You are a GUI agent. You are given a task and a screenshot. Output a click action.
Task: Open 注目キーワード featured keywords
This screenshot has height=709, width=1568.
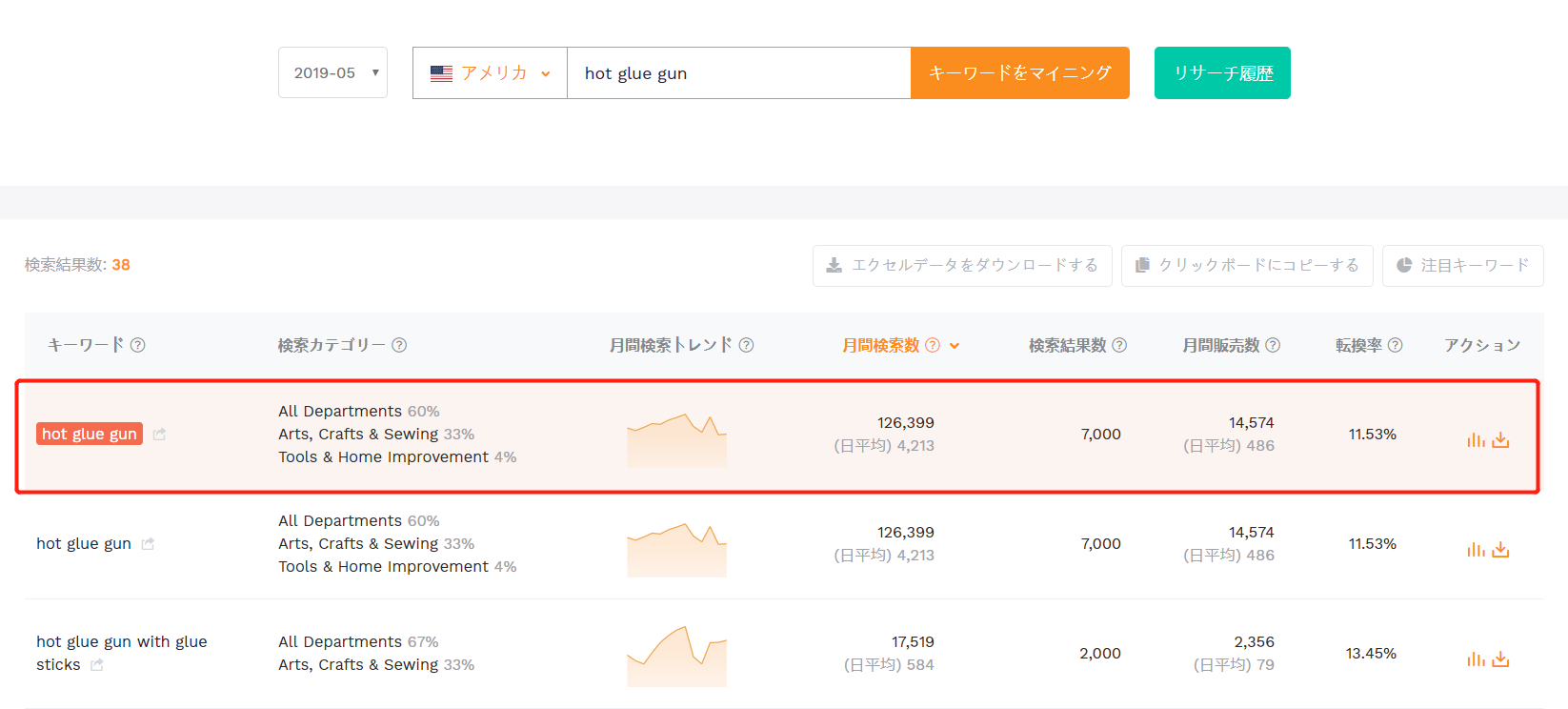pos(1462,265)
